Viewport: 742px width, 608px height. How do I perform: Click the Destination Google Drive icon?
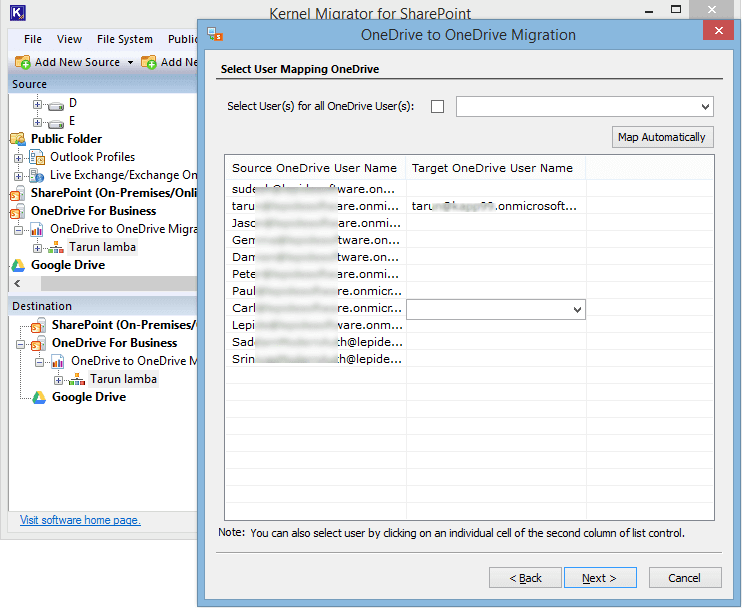(x=39, y=397)
